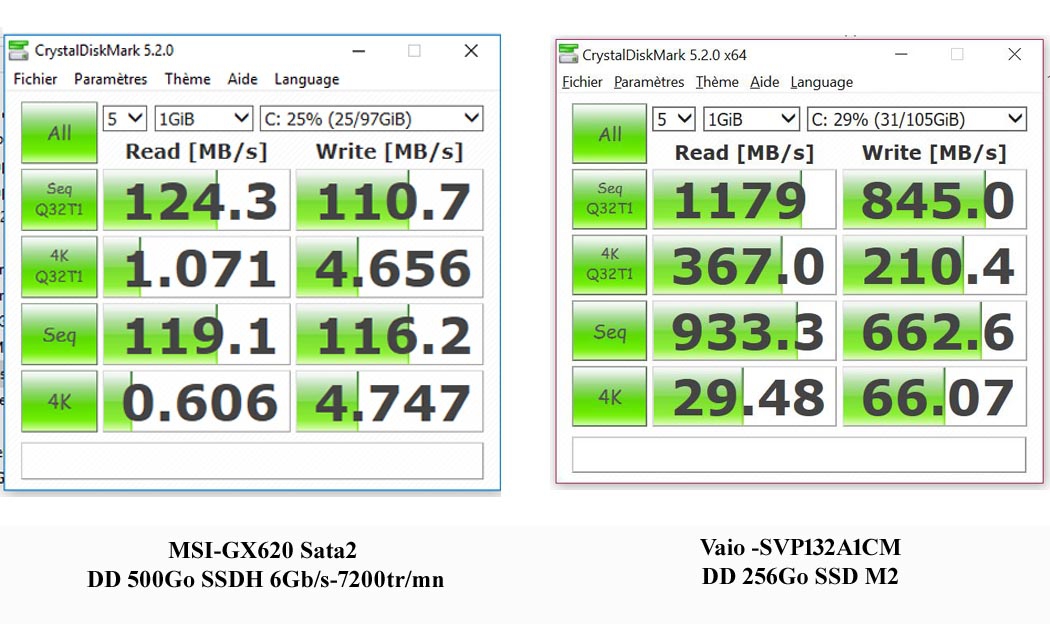Viewport: 1050px width, 624px height.
Task: Run All tests in the C: 29% window
Action: tap(609, 134)
